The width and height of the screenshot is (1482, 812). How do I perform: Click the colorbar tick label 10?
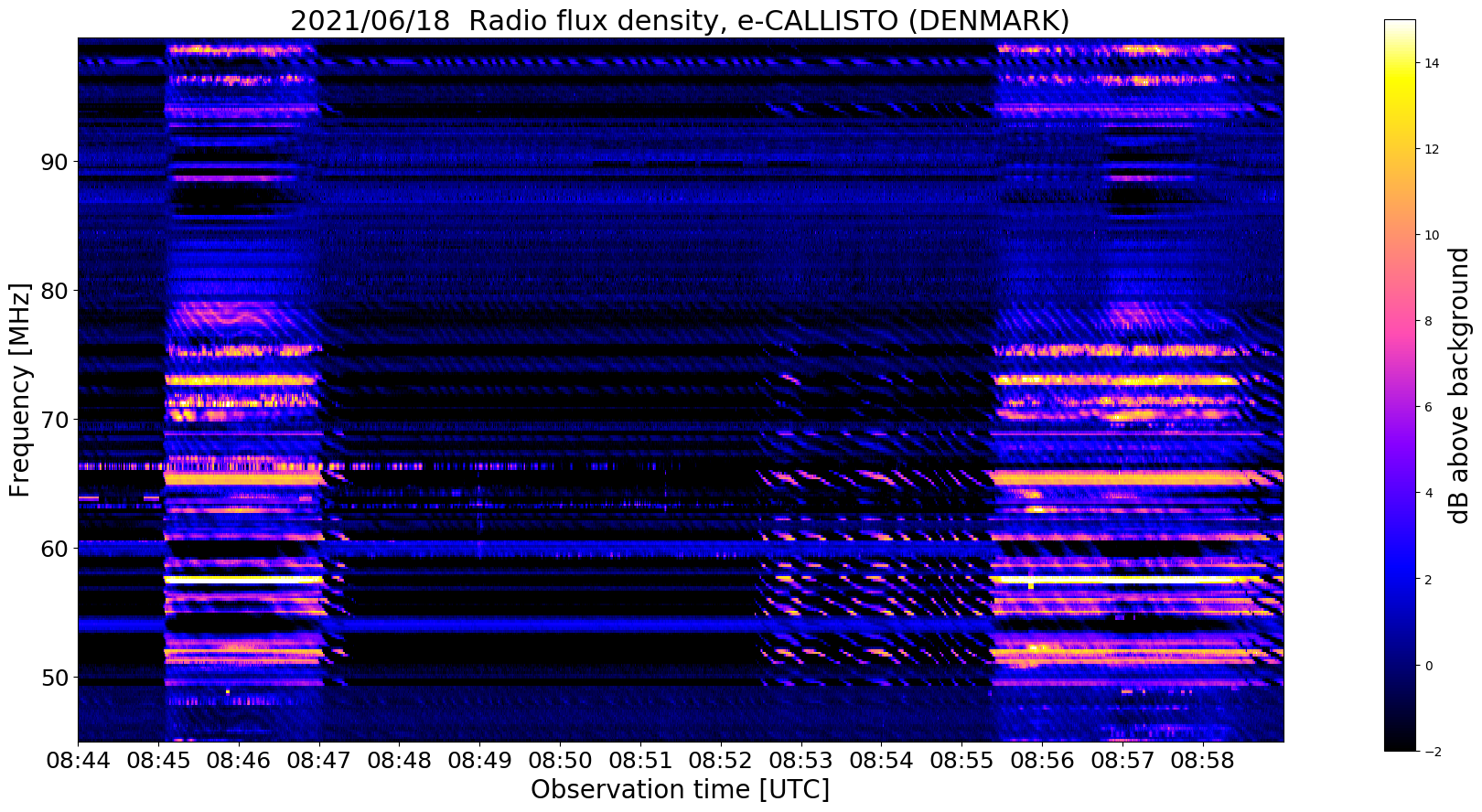[1432, 235]
